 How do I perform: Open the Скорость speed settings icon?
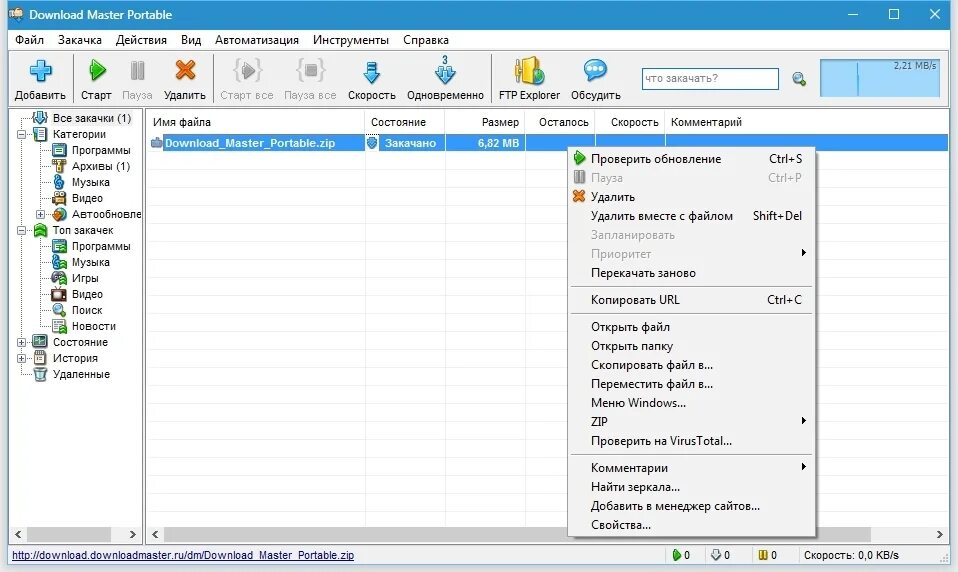coord(371,72)
